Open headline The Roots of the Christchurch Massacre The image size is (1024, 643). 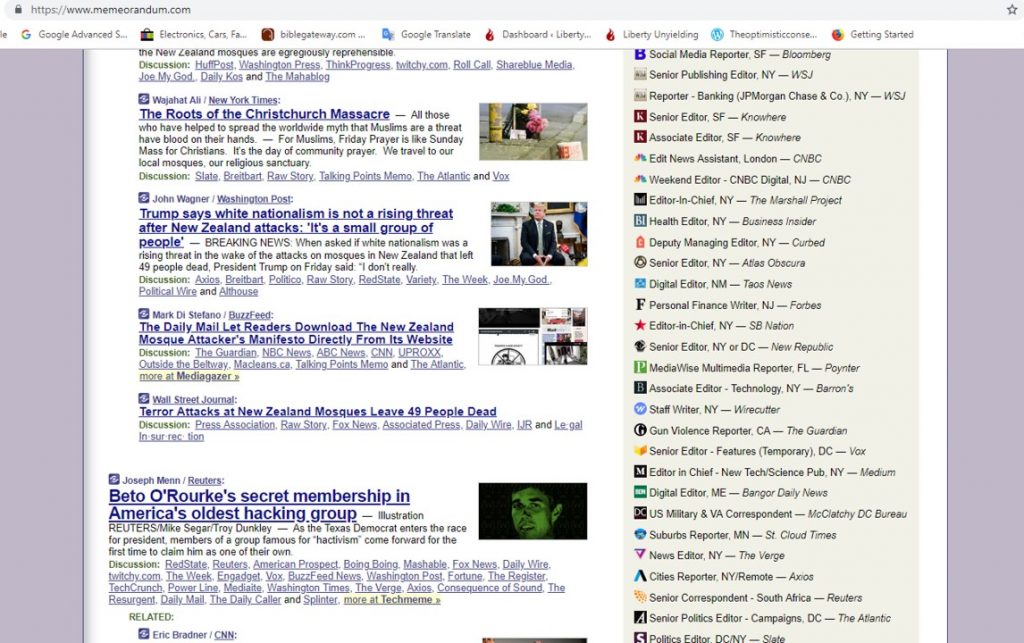(264, 114)
